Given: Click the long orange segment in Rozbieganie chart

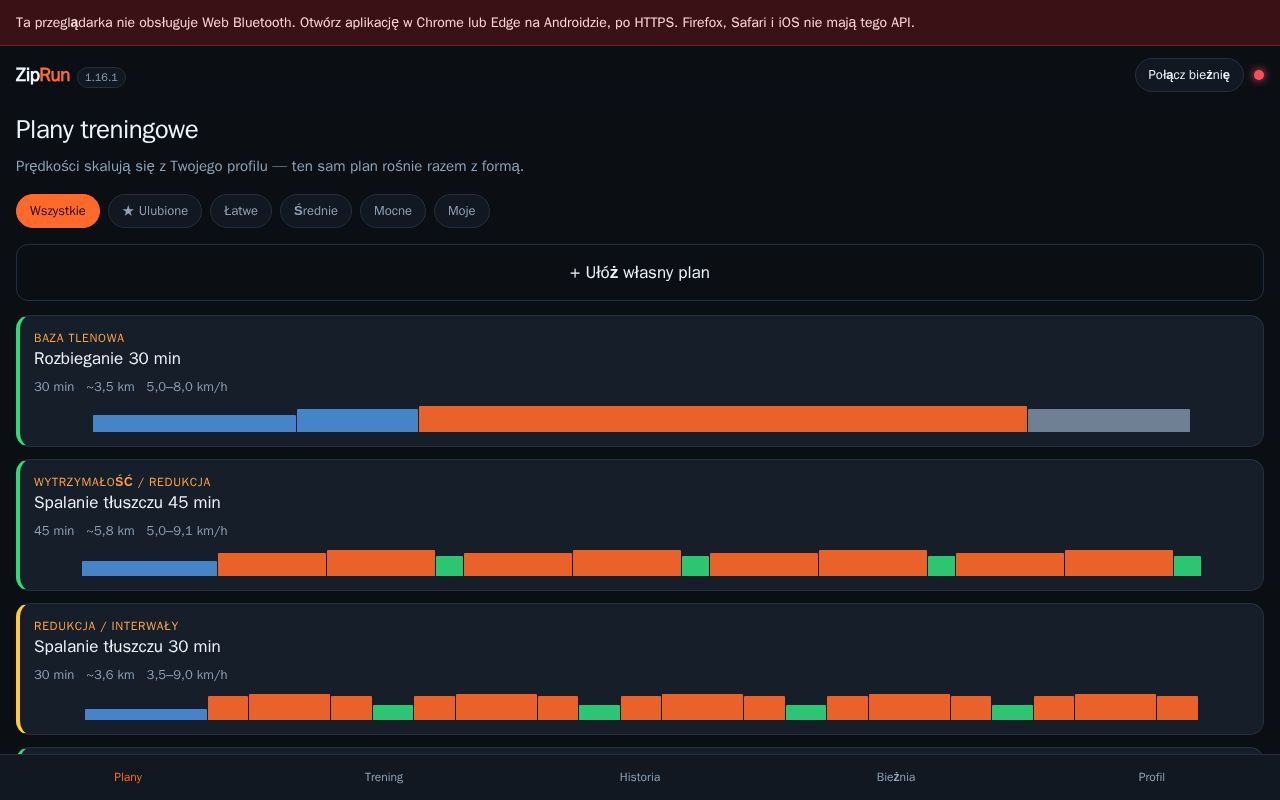Looking at the screenshot, I should pyautogui.click(x=723, y=419).
